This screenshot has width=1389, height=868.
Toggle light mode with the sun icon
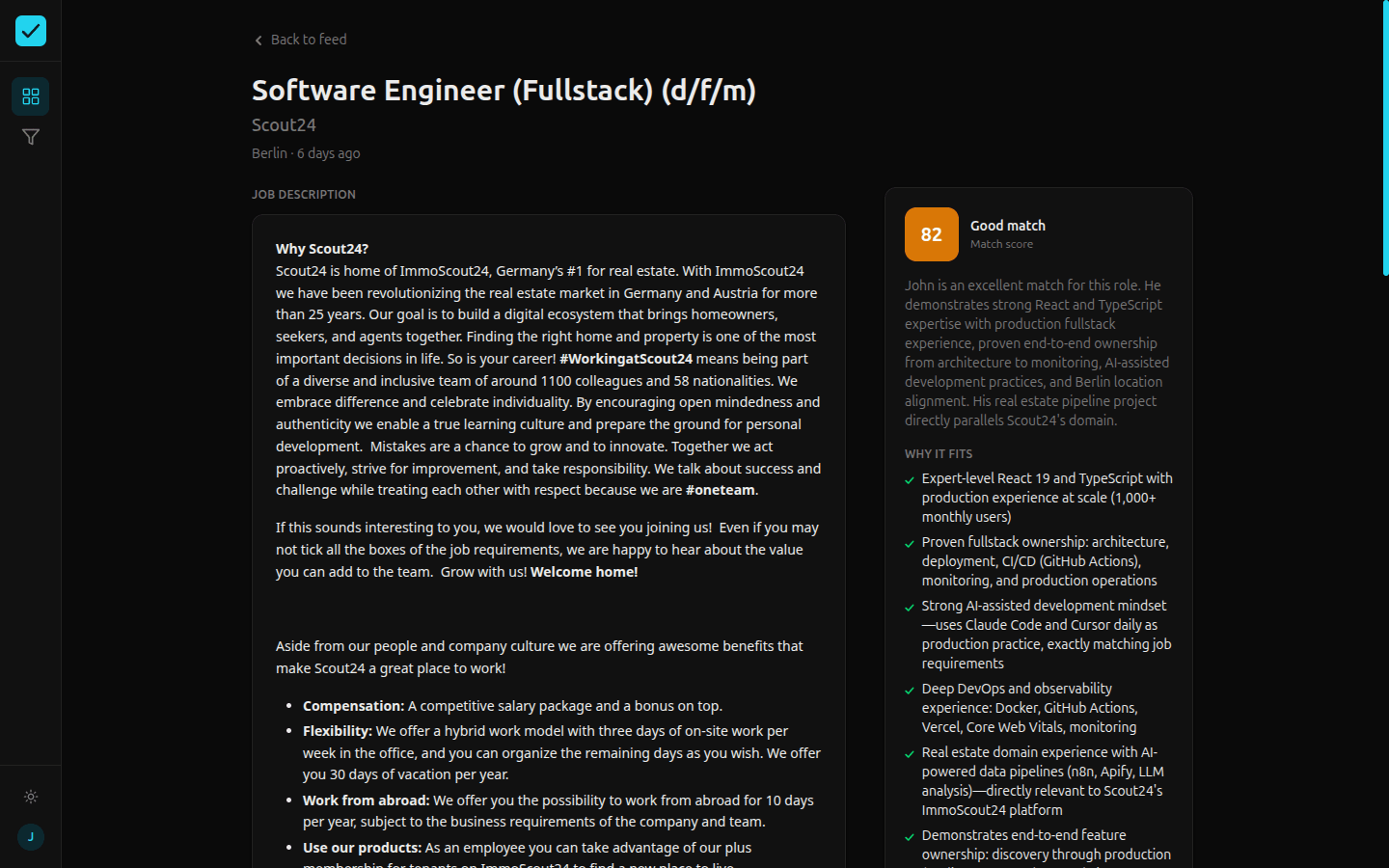tap(30, 797)
